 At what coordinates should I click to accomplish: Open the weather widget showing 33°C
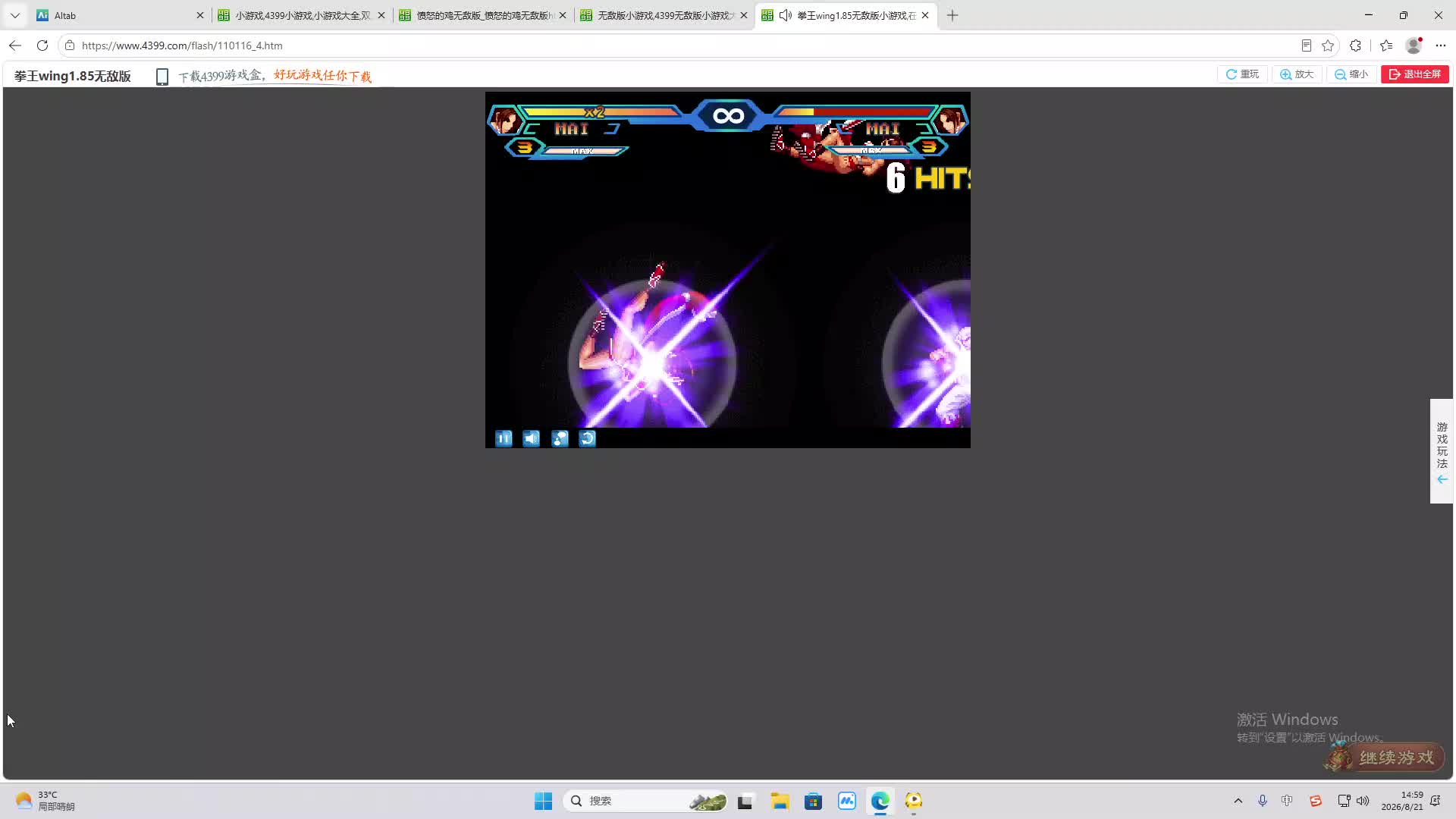[47, 801]
